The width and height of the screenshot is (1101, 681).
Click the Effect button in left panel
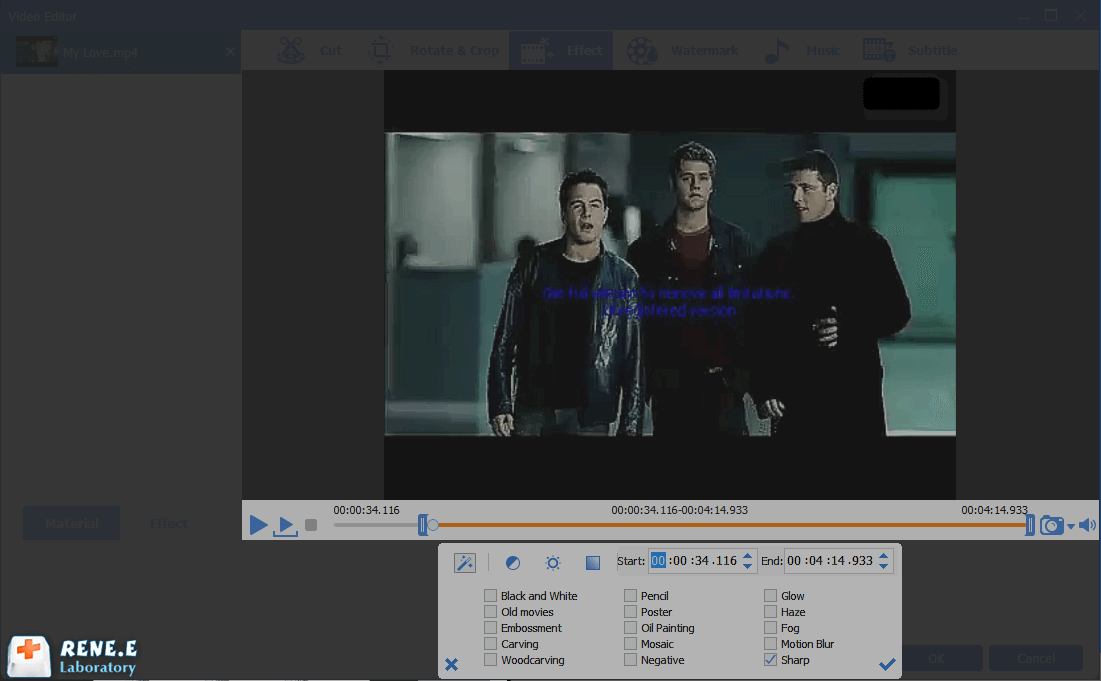(x=169, y=523)
